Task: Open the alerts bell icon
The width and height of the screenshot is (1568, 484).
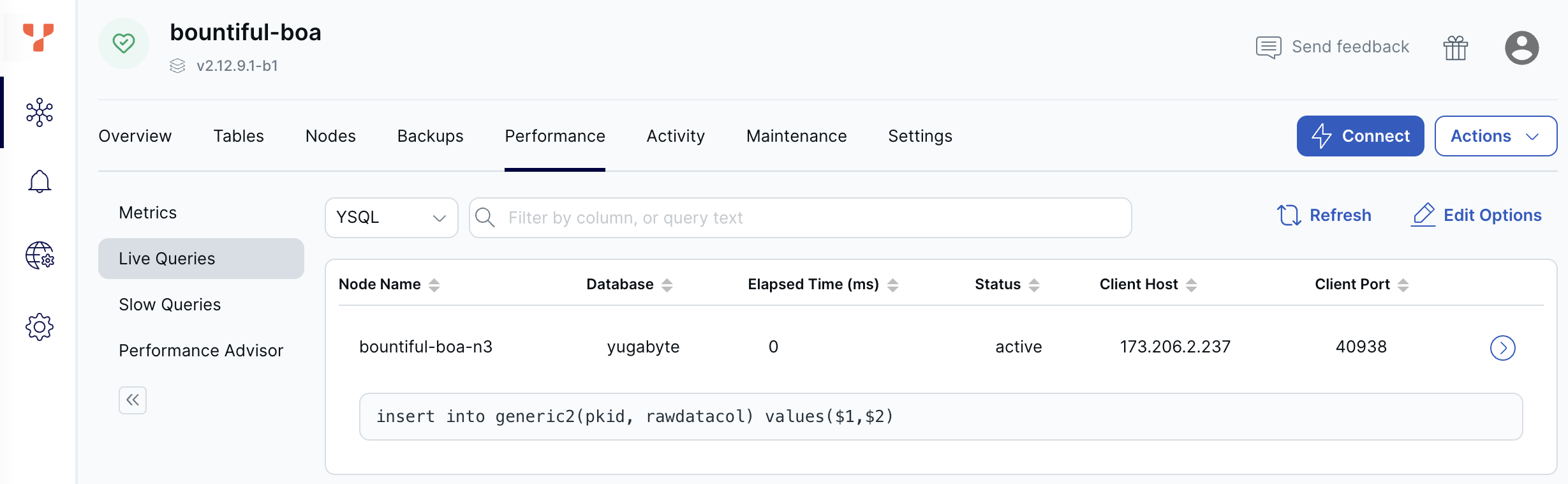Action: 40,182
